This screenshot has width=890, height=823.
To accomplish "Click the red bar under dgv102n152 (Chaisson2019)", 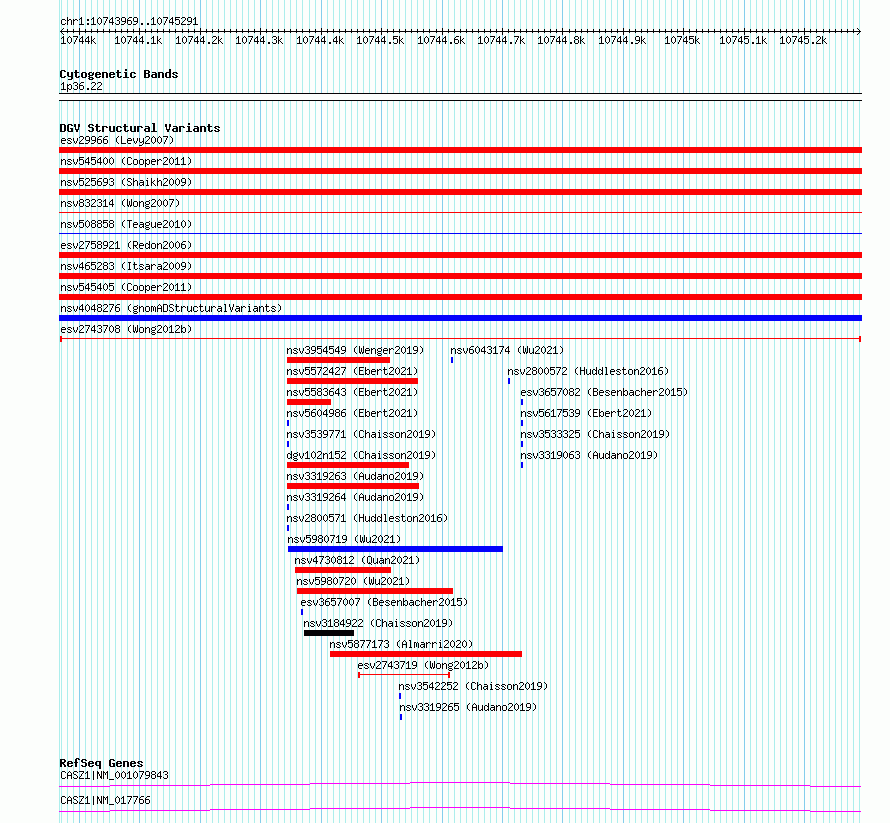I will pyautogui.click(x=348, y=465).
